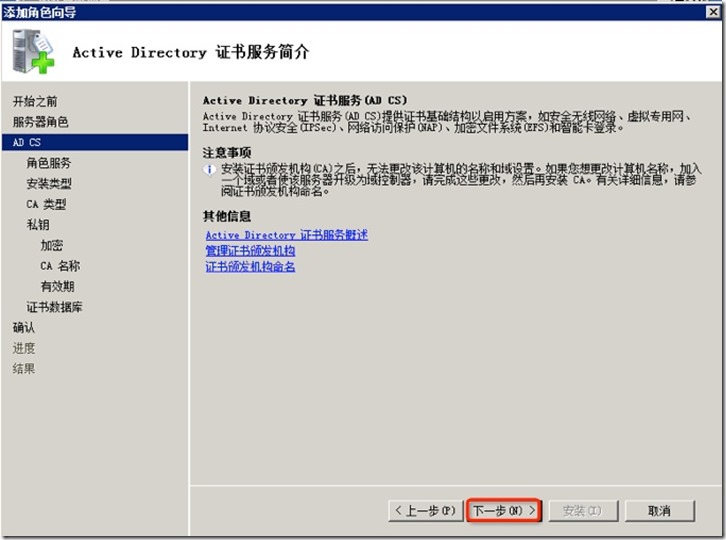Open the 证书颁发机构命名 link
726x540 pixels.
pyautogui.click(x=250, y=266)
